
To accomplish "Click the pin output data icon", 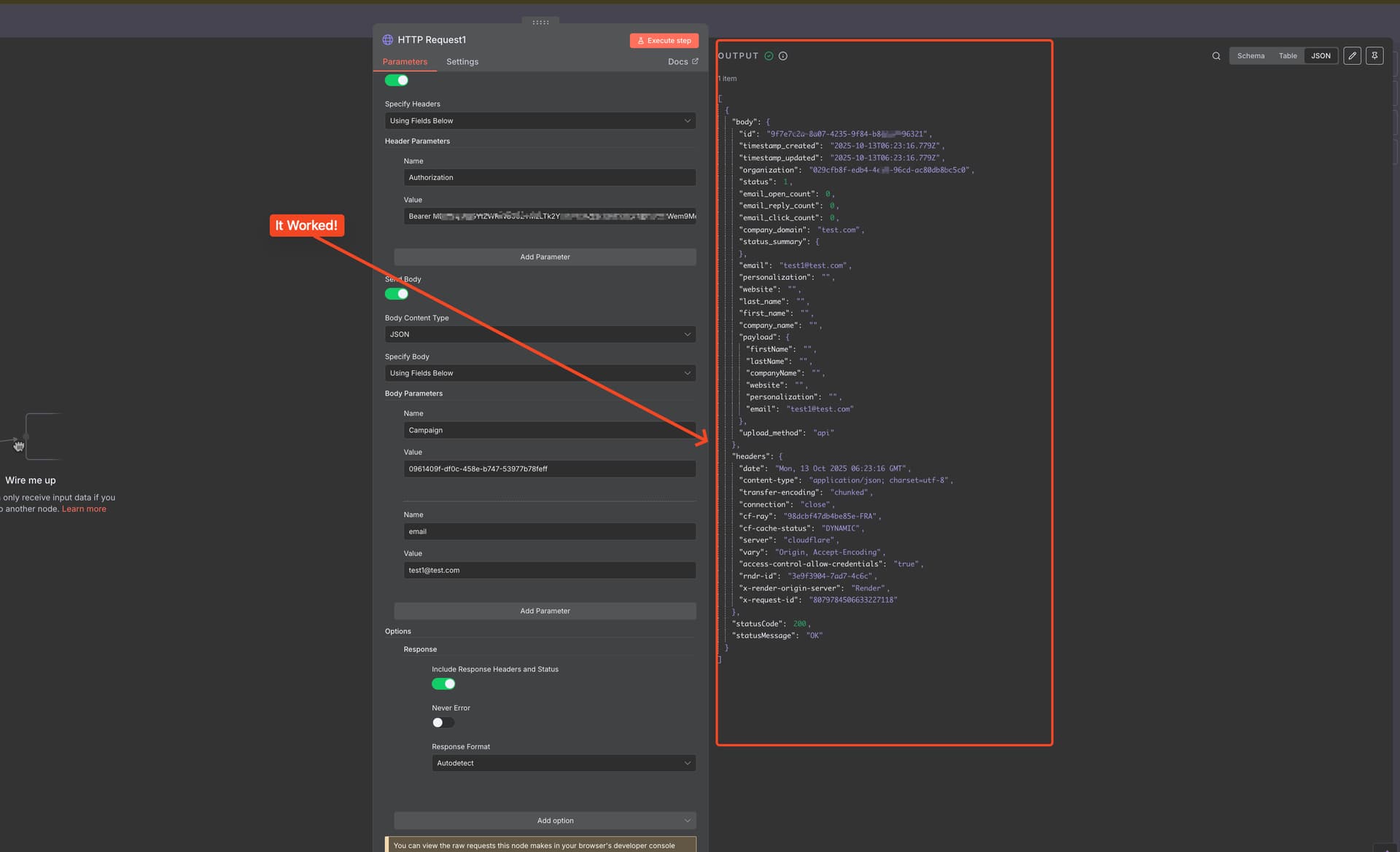I will [1374, 56].
